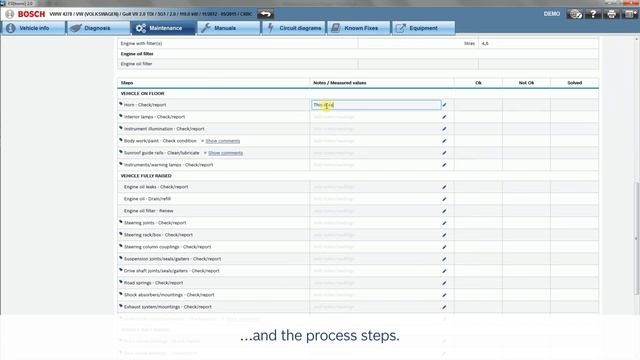Image resolution: width=640 pixels, height=360 pixels.
Task: Switch to the Diagnosis tab
Action: (x=98, y=28)
